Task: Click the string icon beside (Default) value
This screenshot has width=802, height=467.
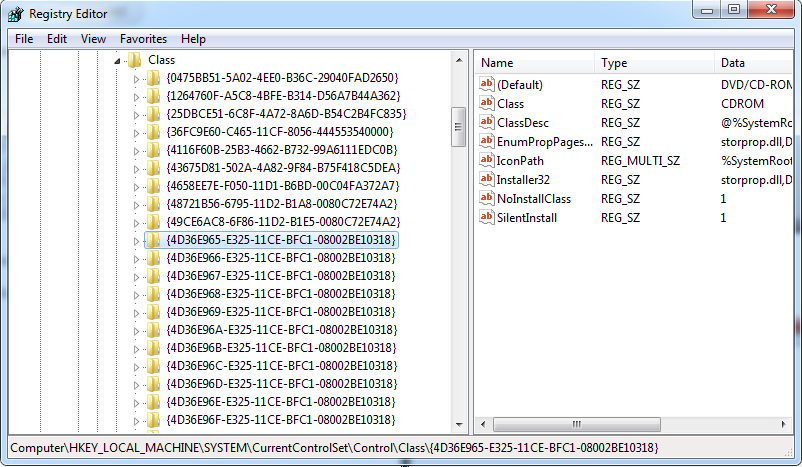Action: click(487, 86)
